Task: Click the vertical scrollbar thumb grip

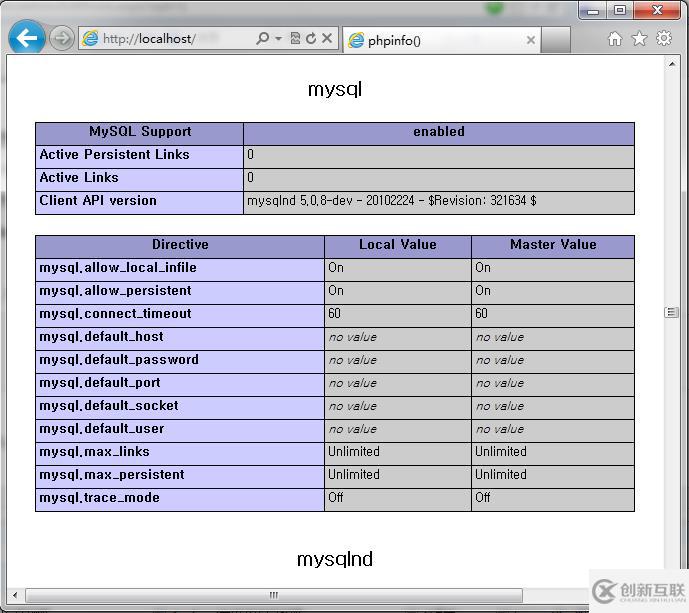Action: click(671, 312)
